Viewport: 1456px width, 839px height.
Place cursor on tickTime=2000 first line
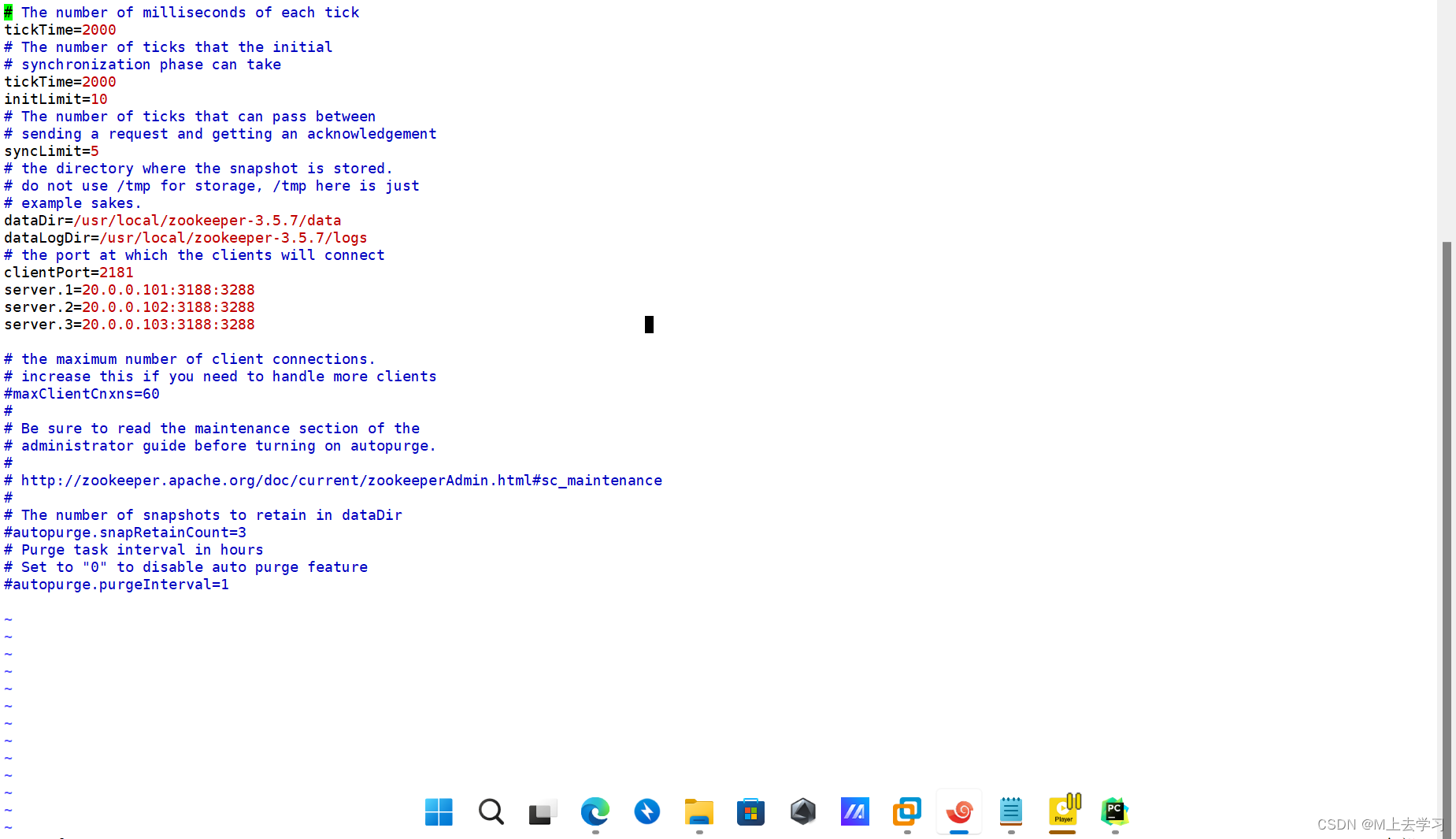click(x=60, y=30)
